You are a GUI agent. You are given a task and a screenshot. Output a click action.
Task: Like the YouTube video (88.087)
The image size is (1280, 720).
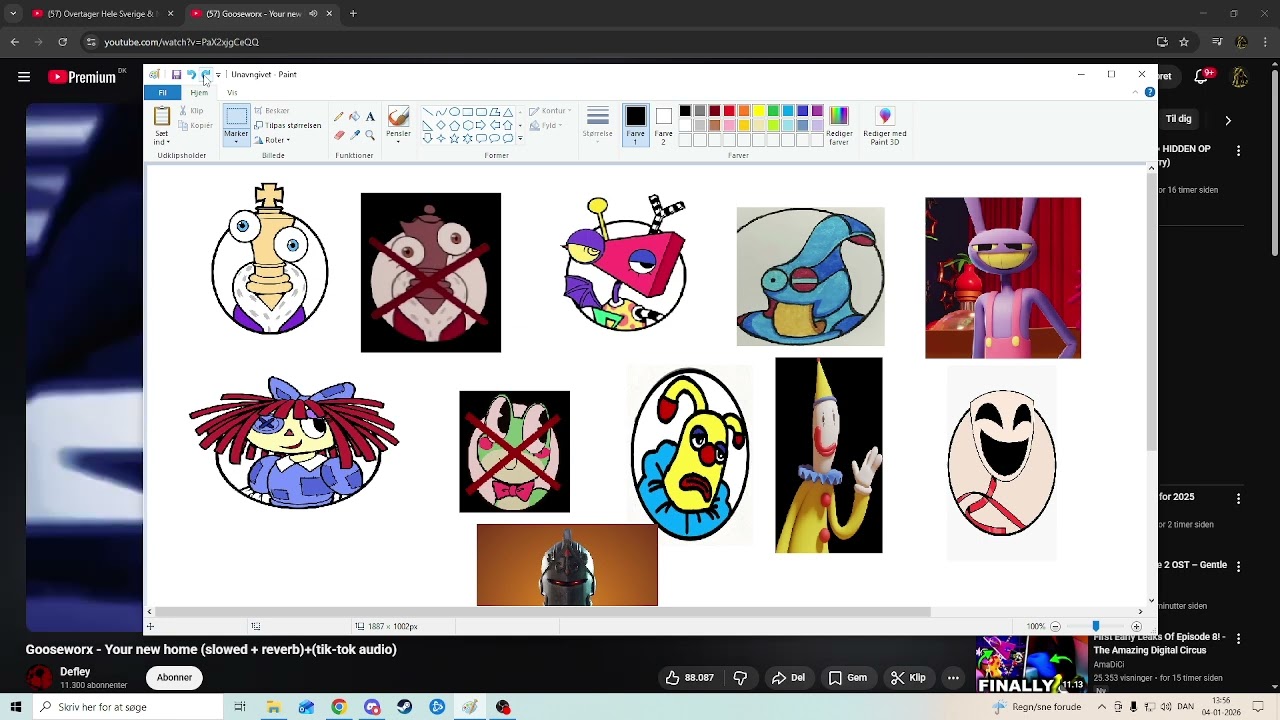pyautogui.click(x=689, y=678)
